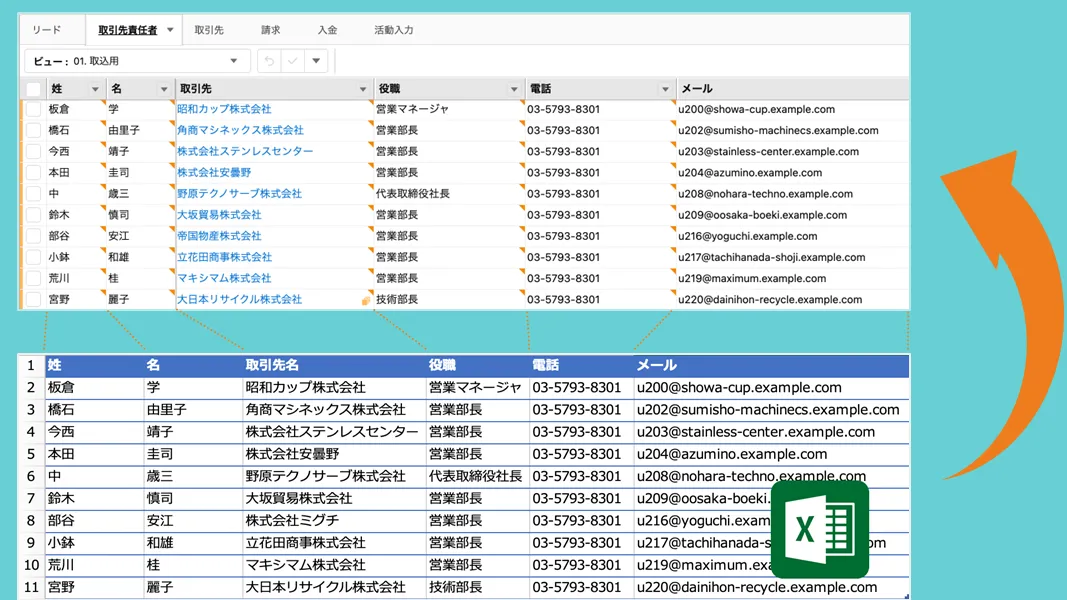Viewport: 1067px width, 600px height.
Task: Select the 取引先責任者 tab
Action: tap(128, 30)
